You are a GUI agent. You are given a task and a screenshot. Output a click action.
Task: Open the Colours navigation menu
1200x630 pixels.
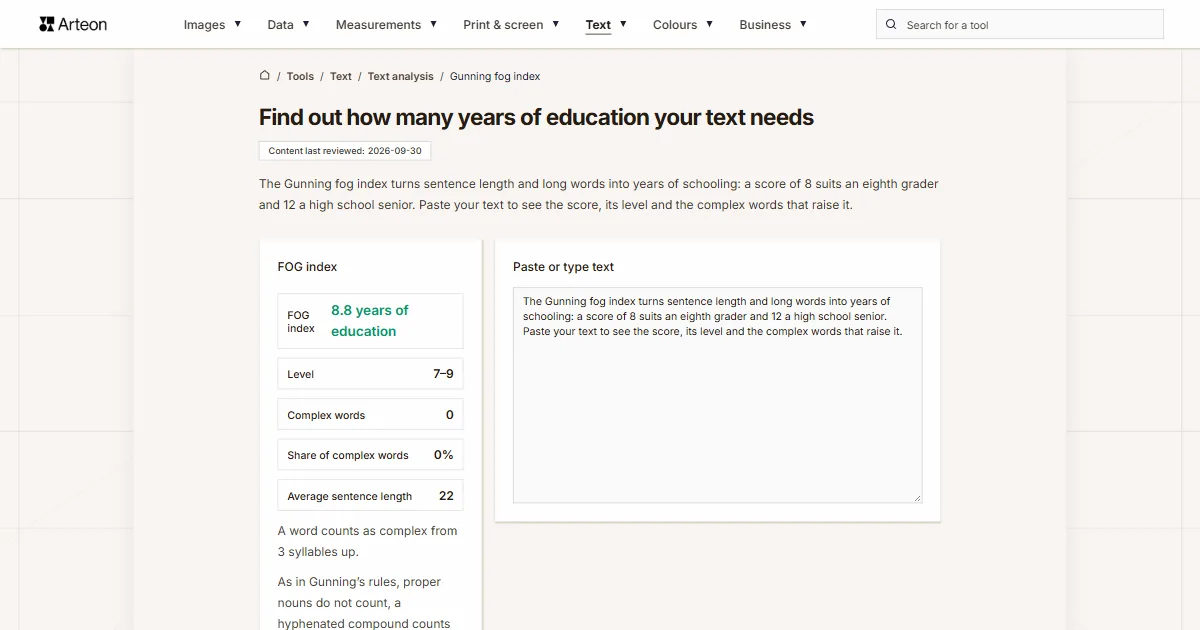pos(675,25)
